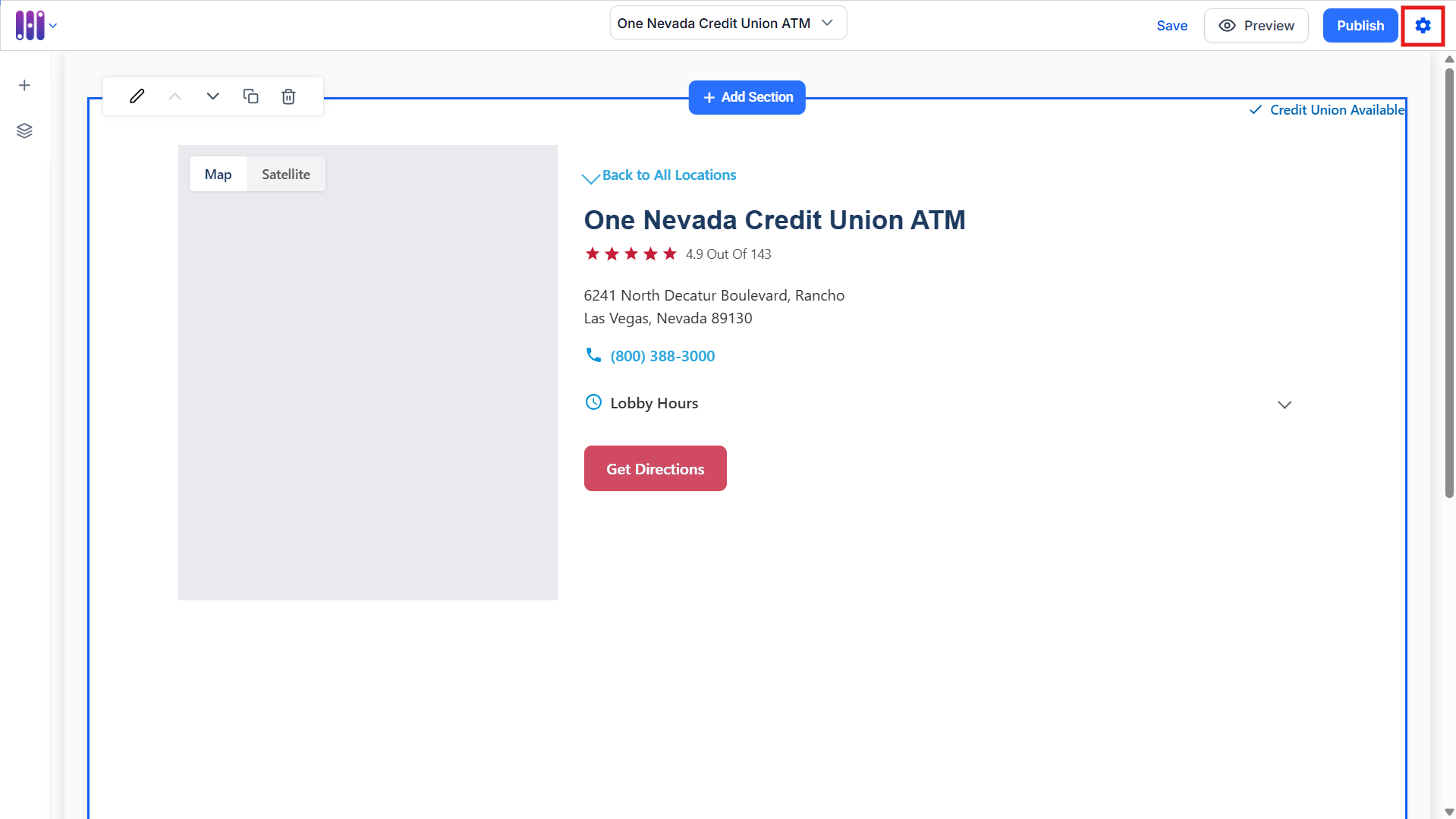Screen dimensions: 1456x819
Task: Open the add element plus icon in sidebar
Action: [24, 85]
